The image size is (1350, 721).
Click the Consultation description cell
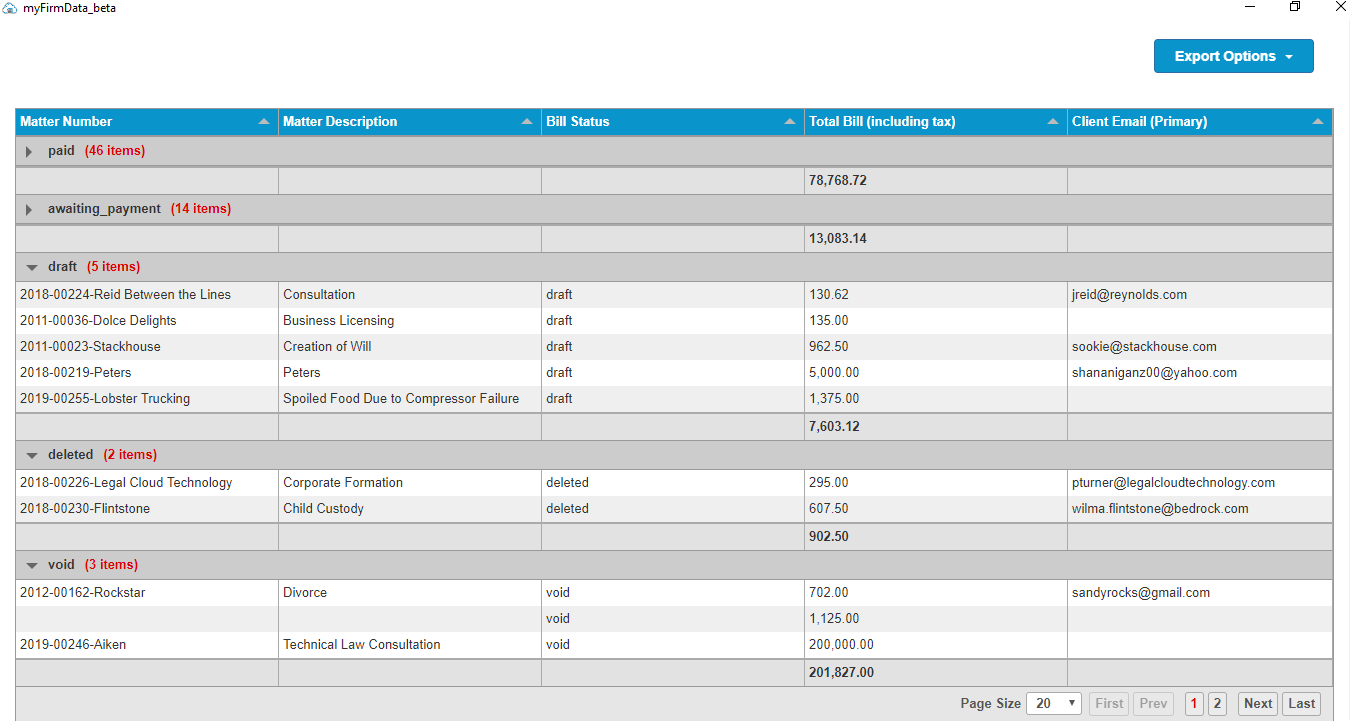(319, 295)
